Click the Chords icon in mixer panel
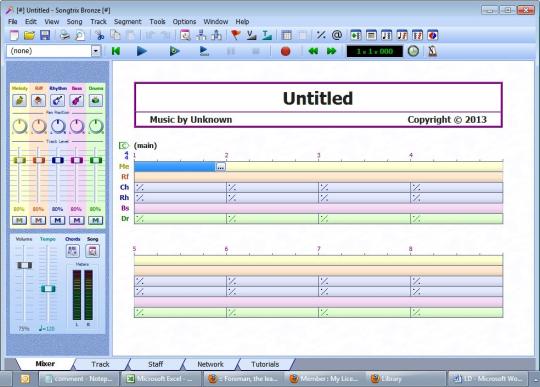 72,251
